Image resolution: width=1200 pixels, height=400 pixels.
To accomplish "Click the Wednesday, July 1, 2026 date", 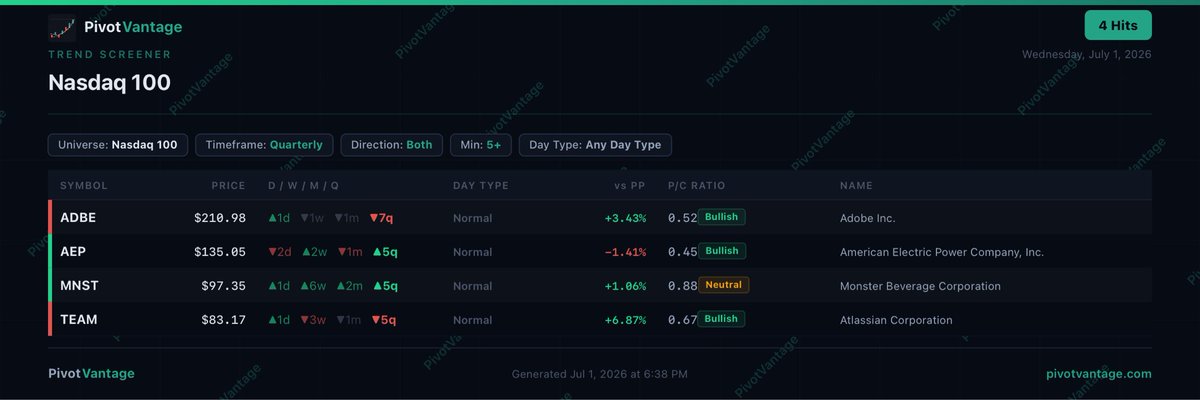I will pyautogui.click(x=1087, y=55).
